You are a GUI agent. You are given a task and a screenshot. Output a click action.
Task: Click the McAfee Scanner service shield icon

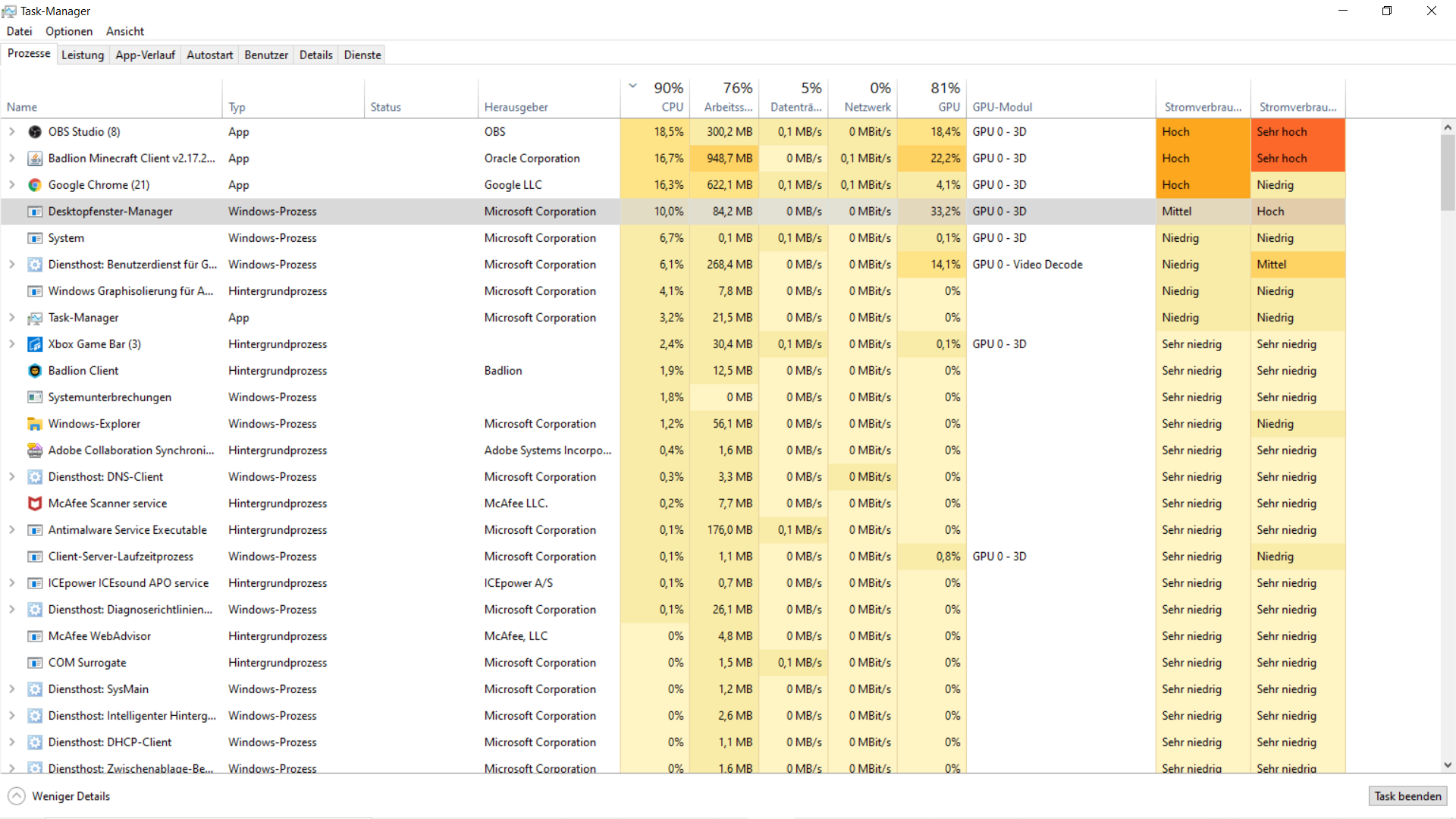coord(35,504)
